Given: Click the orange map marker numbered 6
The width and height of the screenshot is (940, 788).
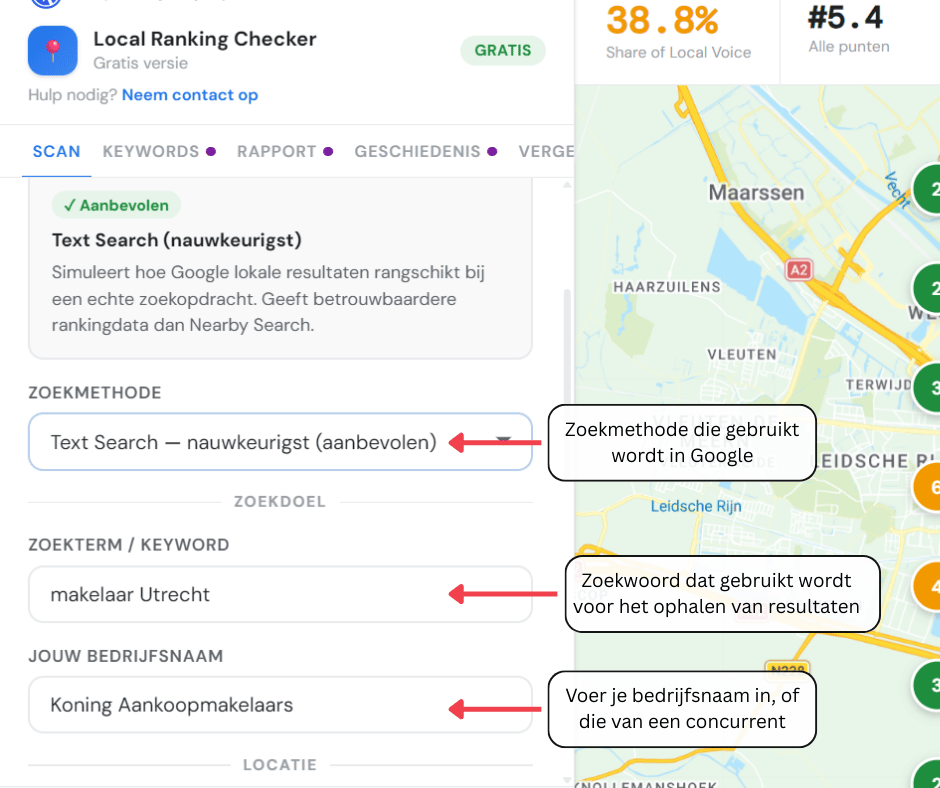Looking at the screenshot, I should click(930, 487).
